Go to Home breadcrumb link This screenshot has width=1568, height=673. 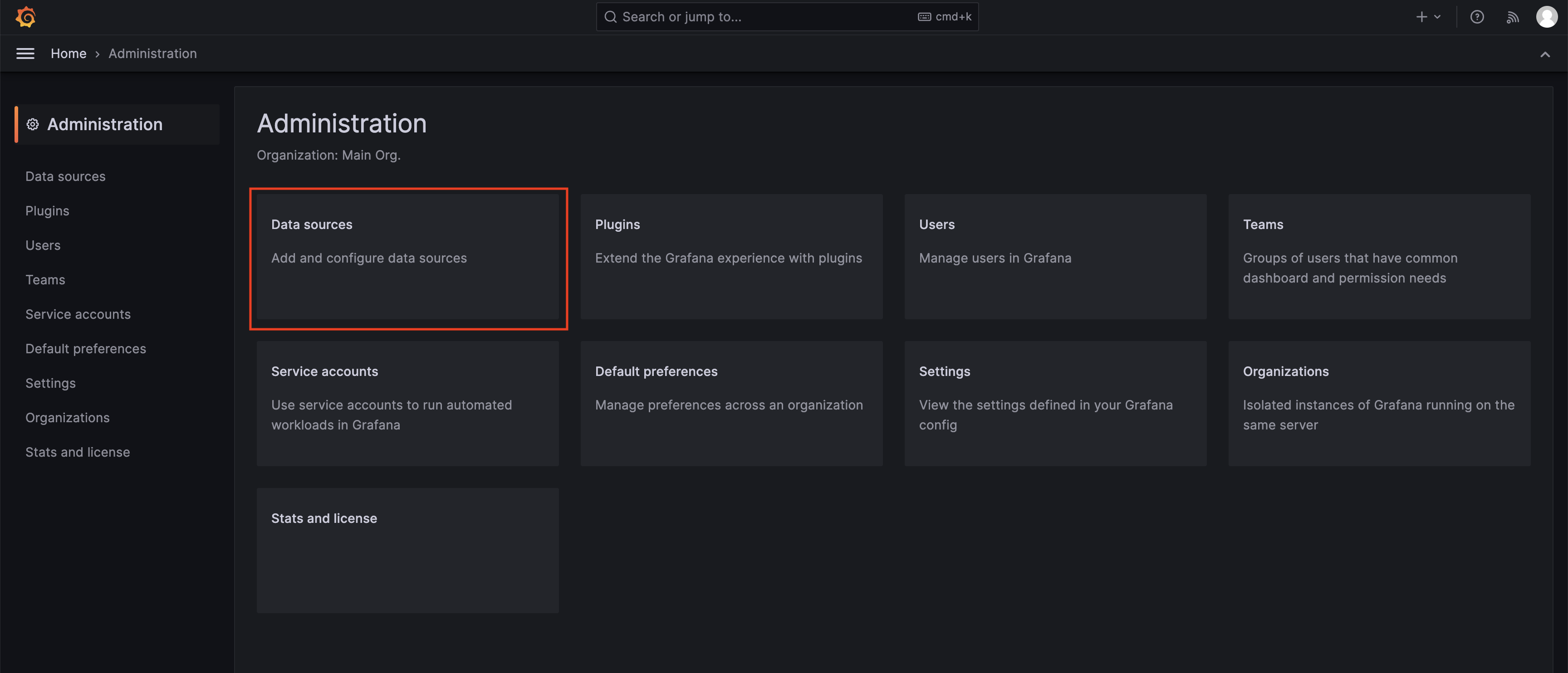pyautogui.click(x=68, y=54)
